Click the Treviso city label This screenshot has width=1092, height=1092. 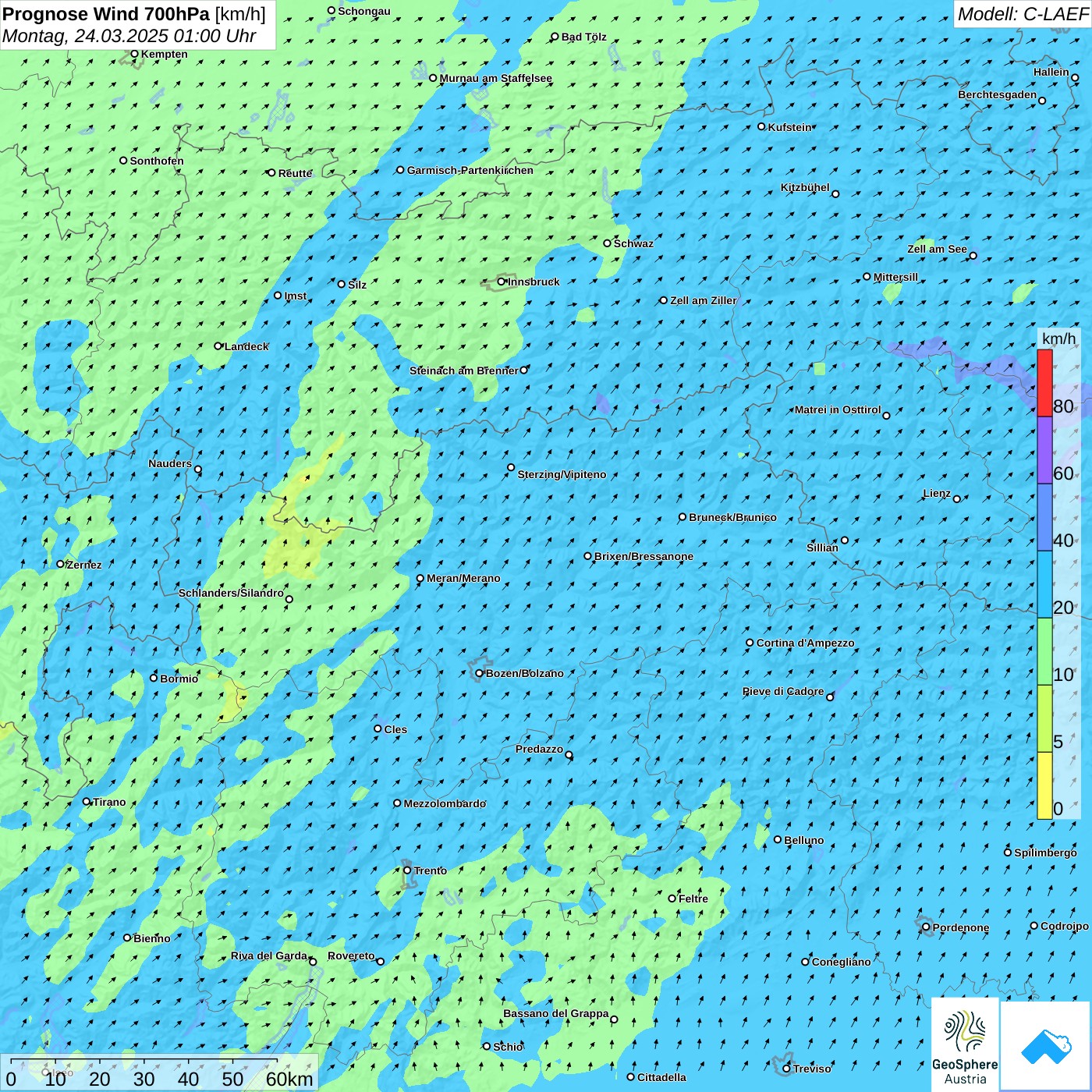click(x=812, y=1069)
